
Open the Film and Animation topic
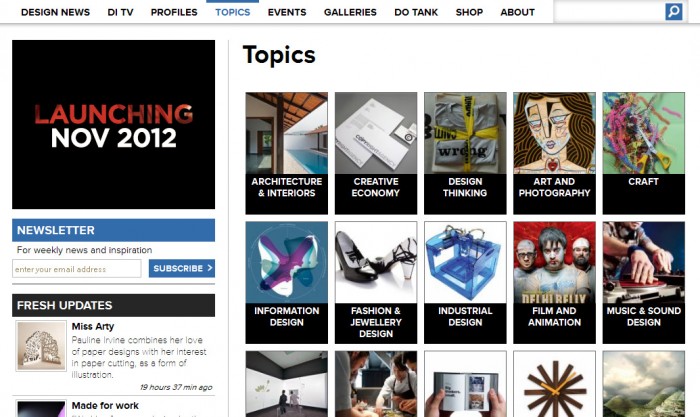[554, 283]
